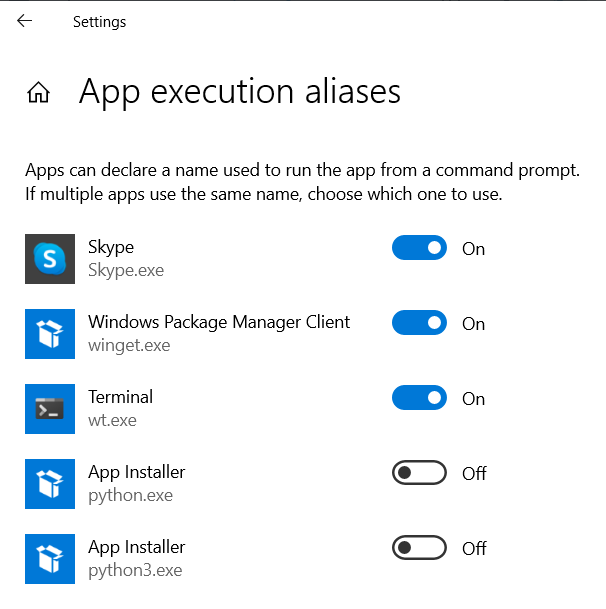Select the wt.exe alias text
This screenshot has width=606, height=609.
(x=112, y=421)
